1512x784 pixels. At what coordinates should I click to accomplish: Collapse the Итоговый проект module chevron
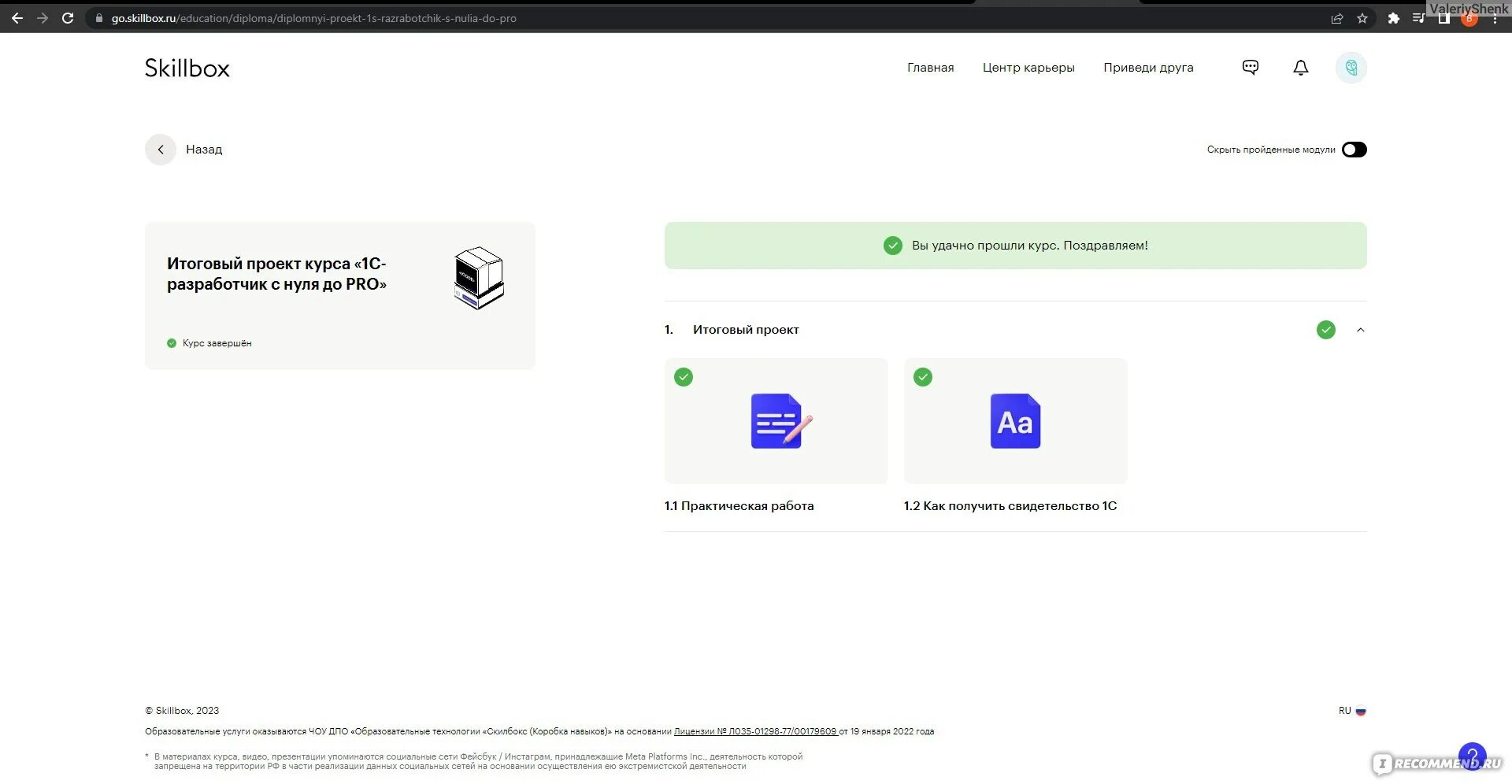click(1361, 330)
